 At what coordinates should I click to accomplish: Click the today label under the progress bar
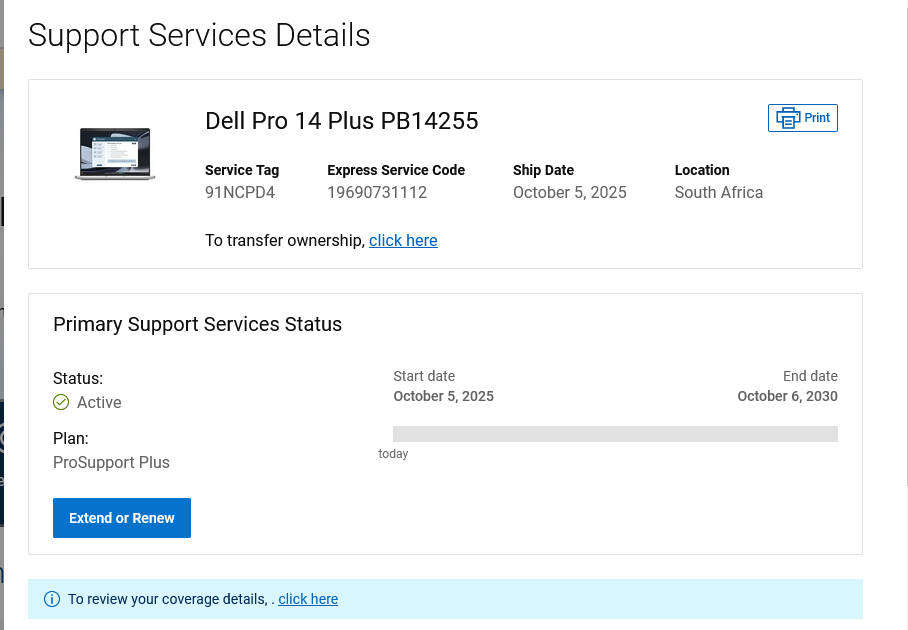393,454
